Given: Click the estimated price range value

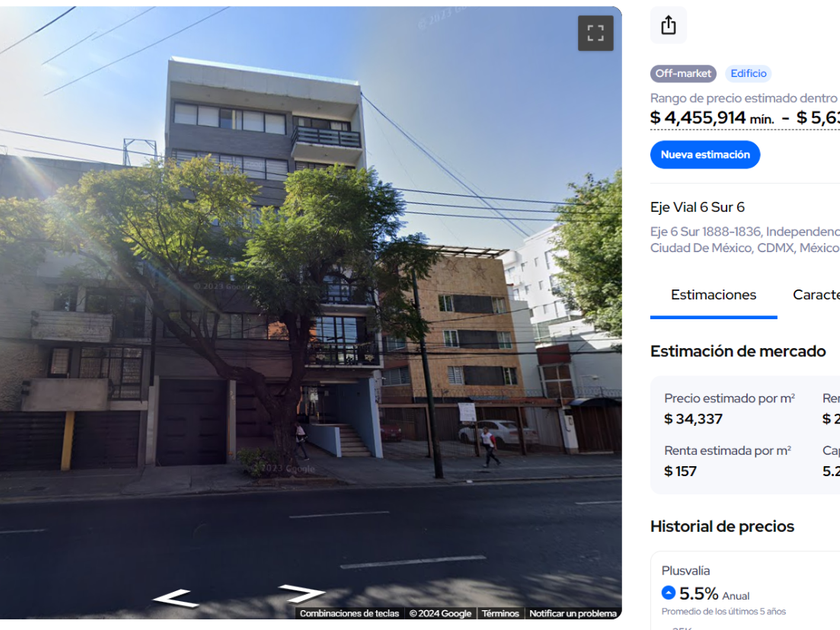Looking at the screenshot, I should coord(744,118).
